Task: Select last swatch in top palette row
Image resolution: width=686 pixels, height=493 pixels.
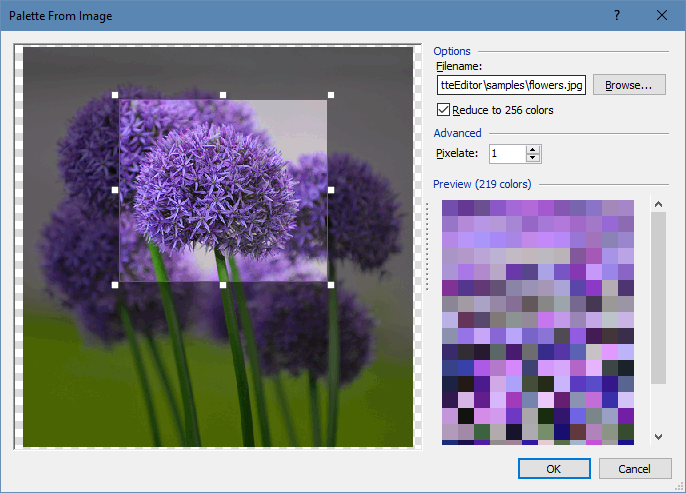Action: (626, 208)
